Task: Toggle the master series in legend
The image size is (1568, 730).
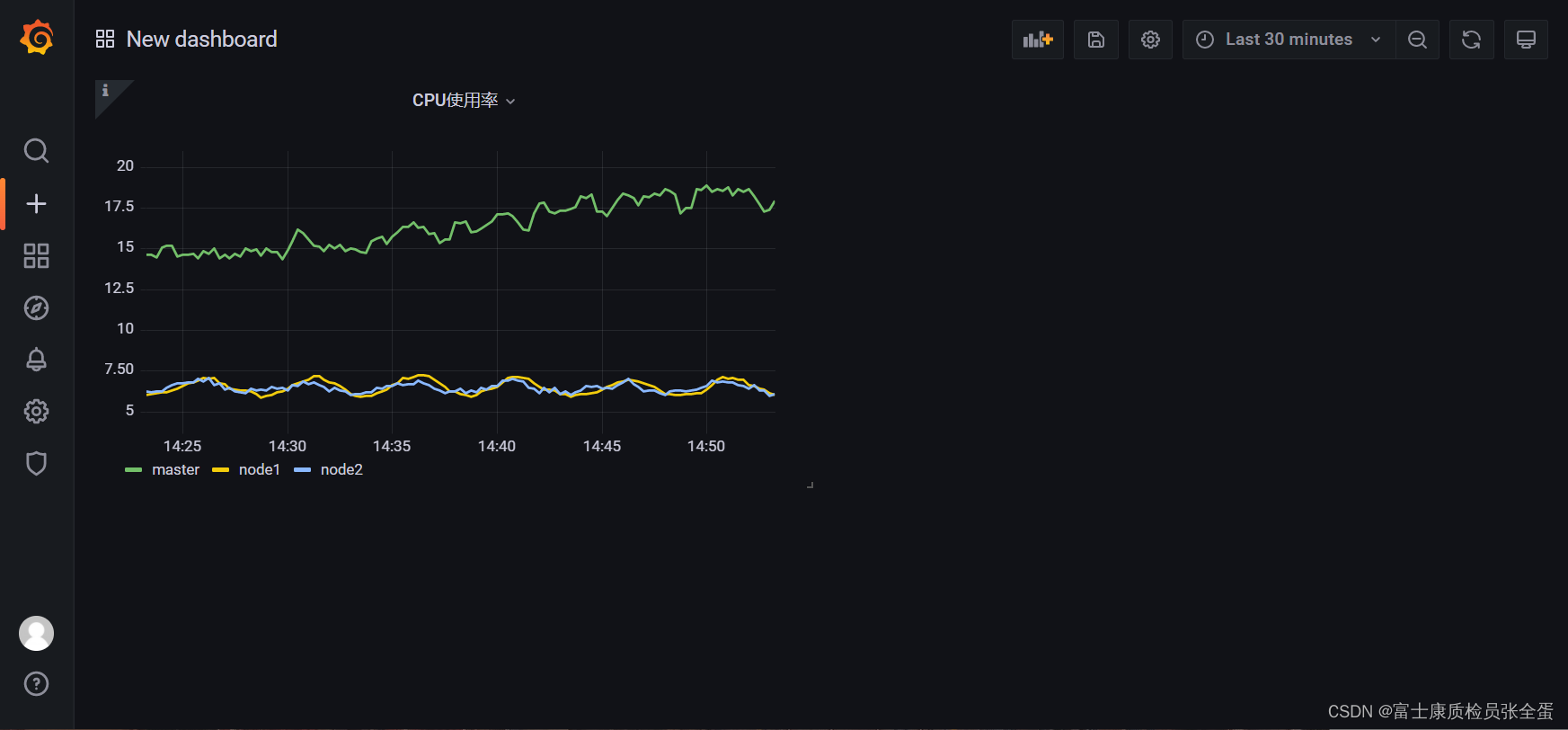Action: click(176, 470)
